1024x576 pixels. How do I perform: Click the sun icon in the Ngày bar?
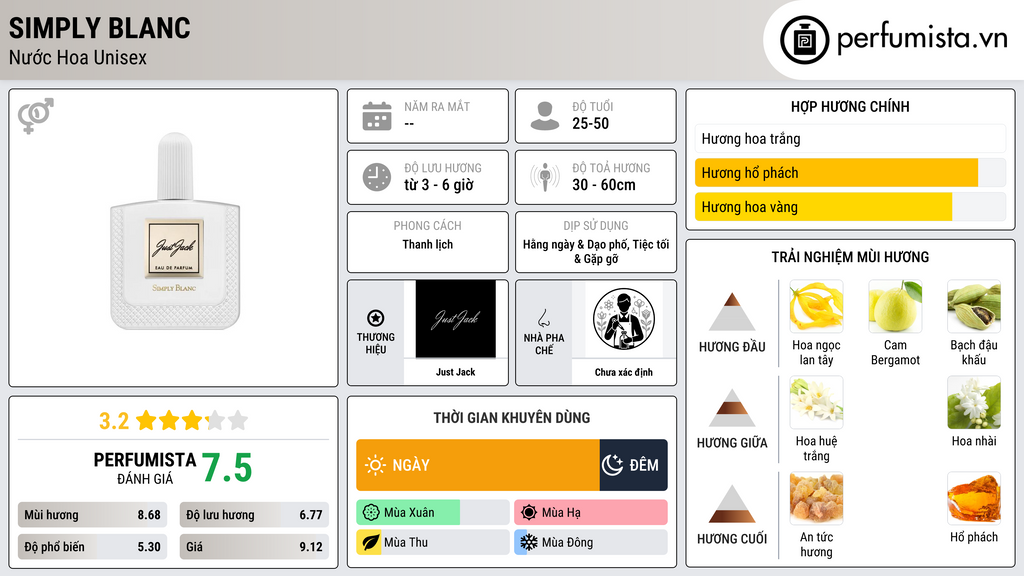[x=375, y=465]
